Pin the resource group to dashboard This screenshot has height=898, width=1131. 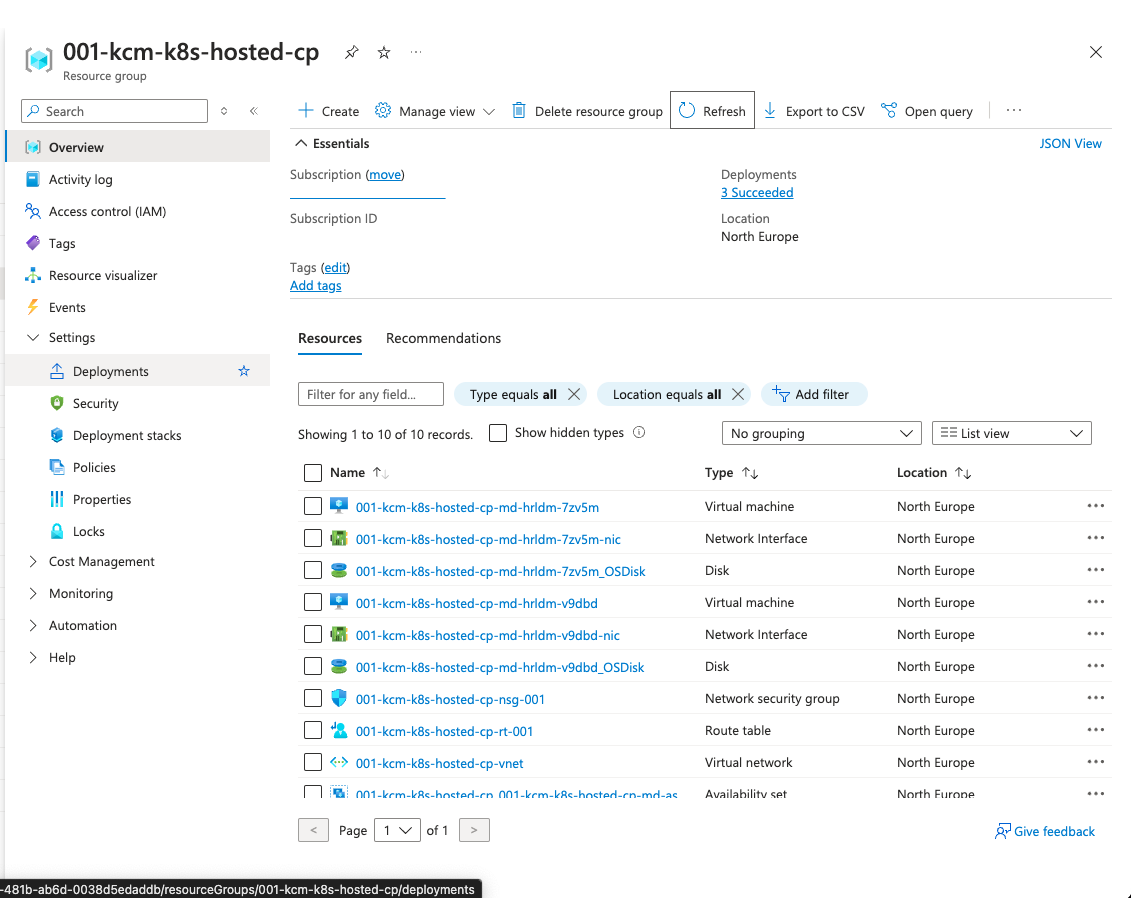tap(351, 53)
